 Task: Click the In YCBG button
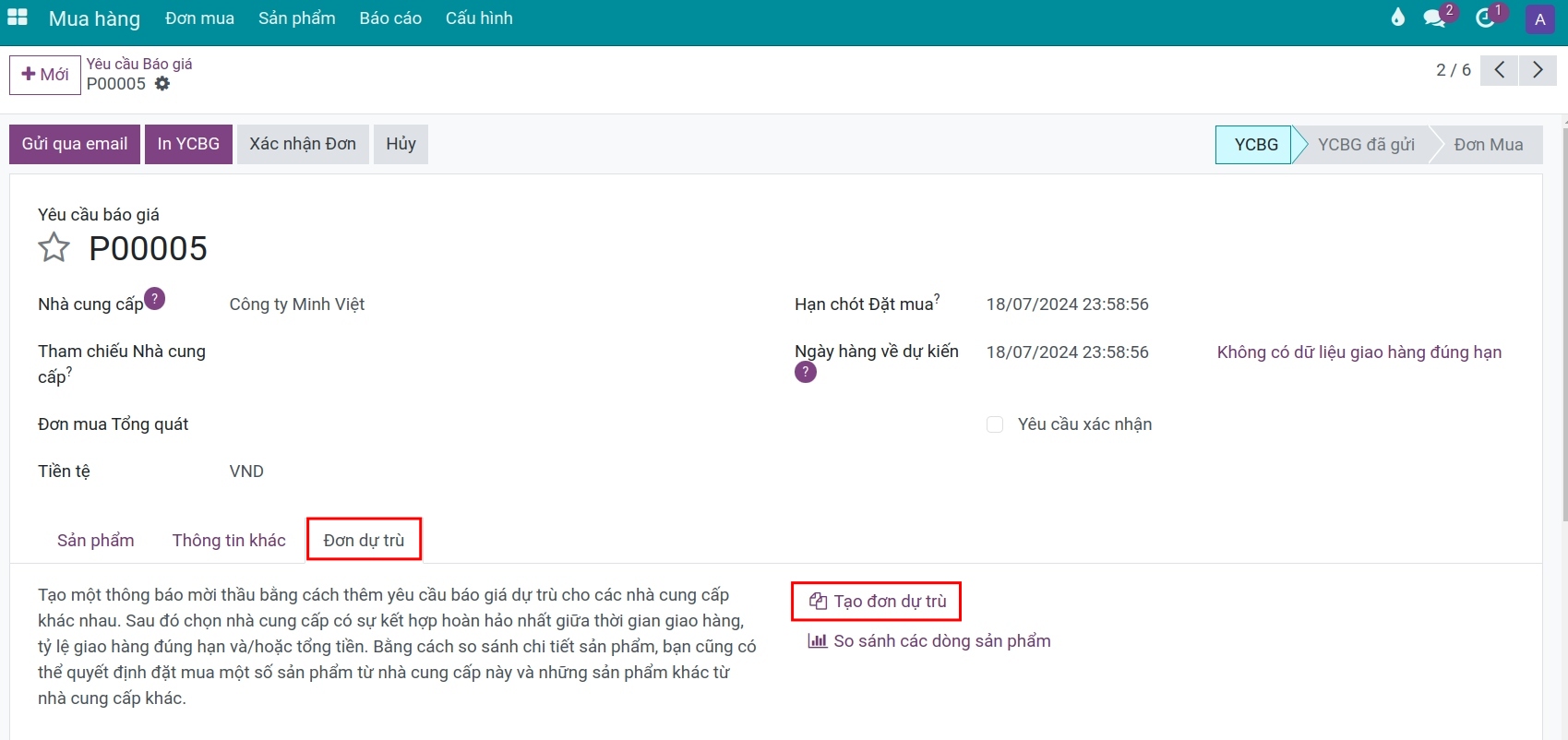tap(188, 144)
